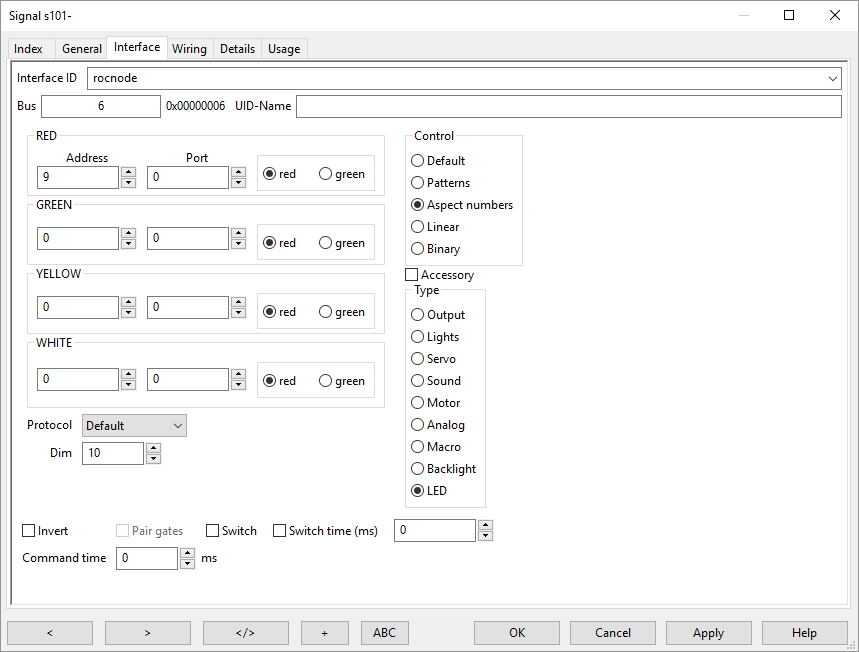Switch to the Wiring tab
Screen dimensions: 859x652
(x=189, y=49)
